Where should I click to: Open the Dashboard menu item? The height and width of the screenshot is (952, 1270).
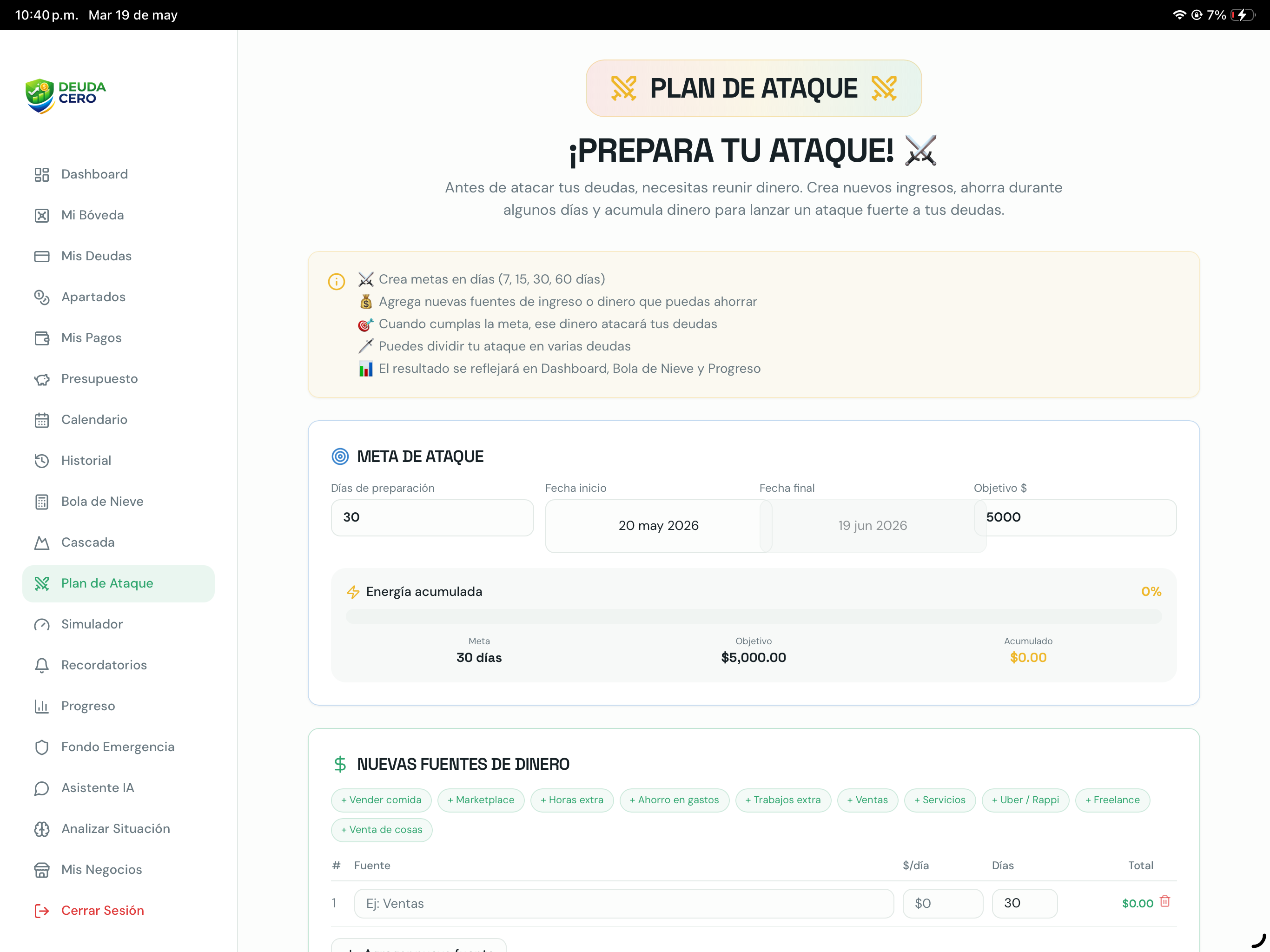click(118, 175)
